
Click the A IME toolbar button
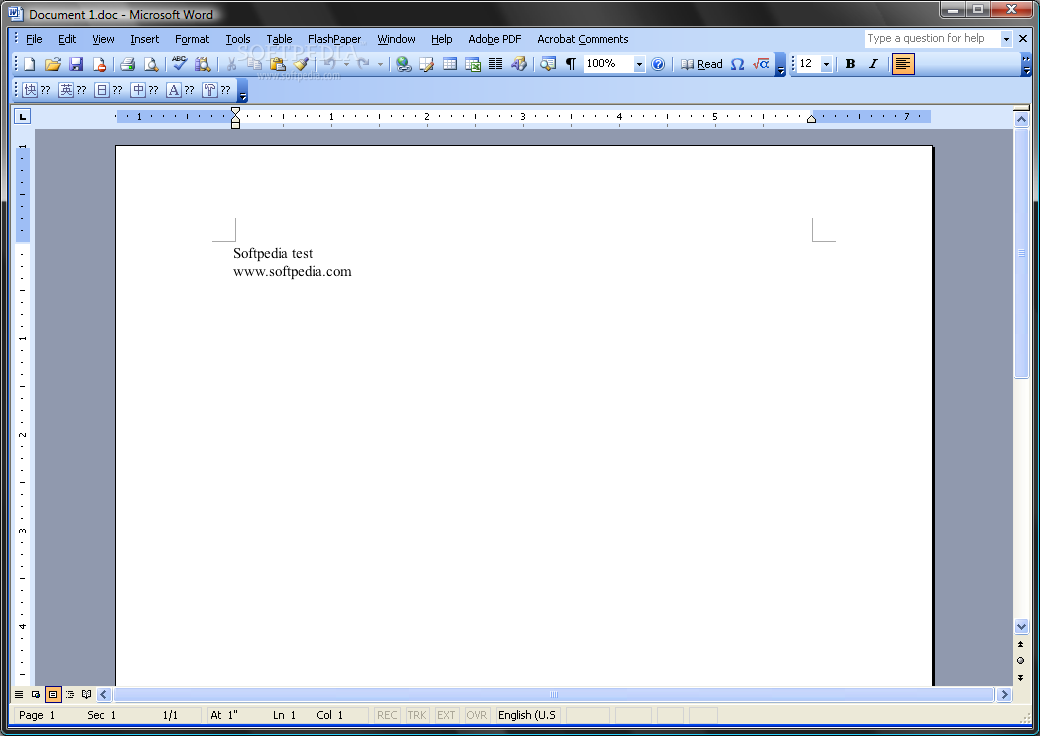click(180, 90)
